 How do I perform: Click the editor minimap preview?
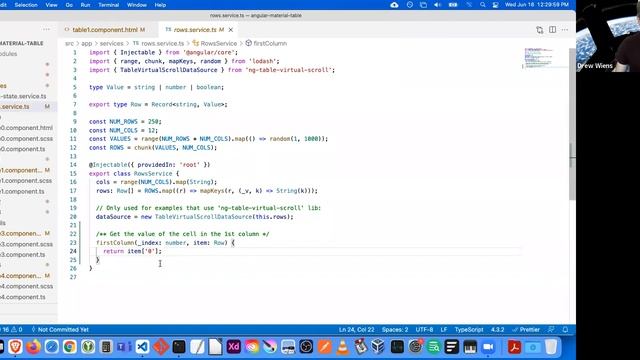point(538,58)
